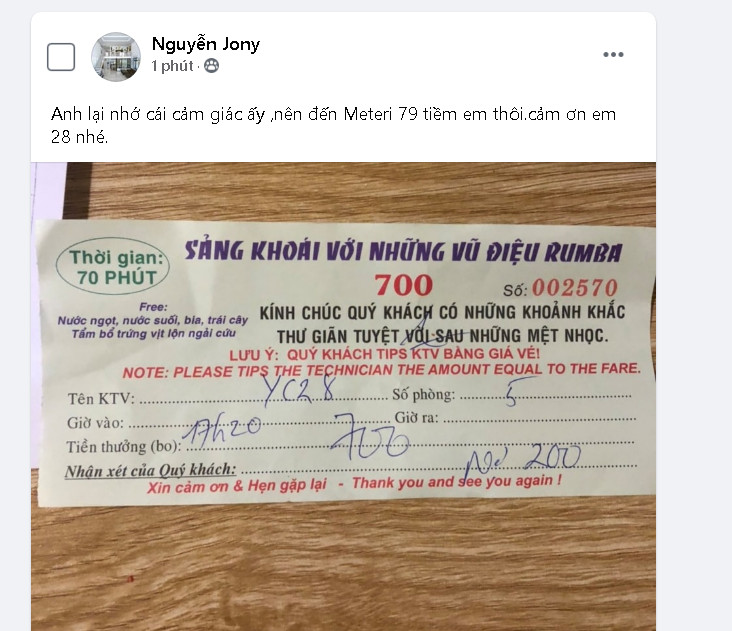The height and width of the screenshot is (631, 732).
Task: Click the audience privacy icon beside timestamp
Action: (211, 66)
